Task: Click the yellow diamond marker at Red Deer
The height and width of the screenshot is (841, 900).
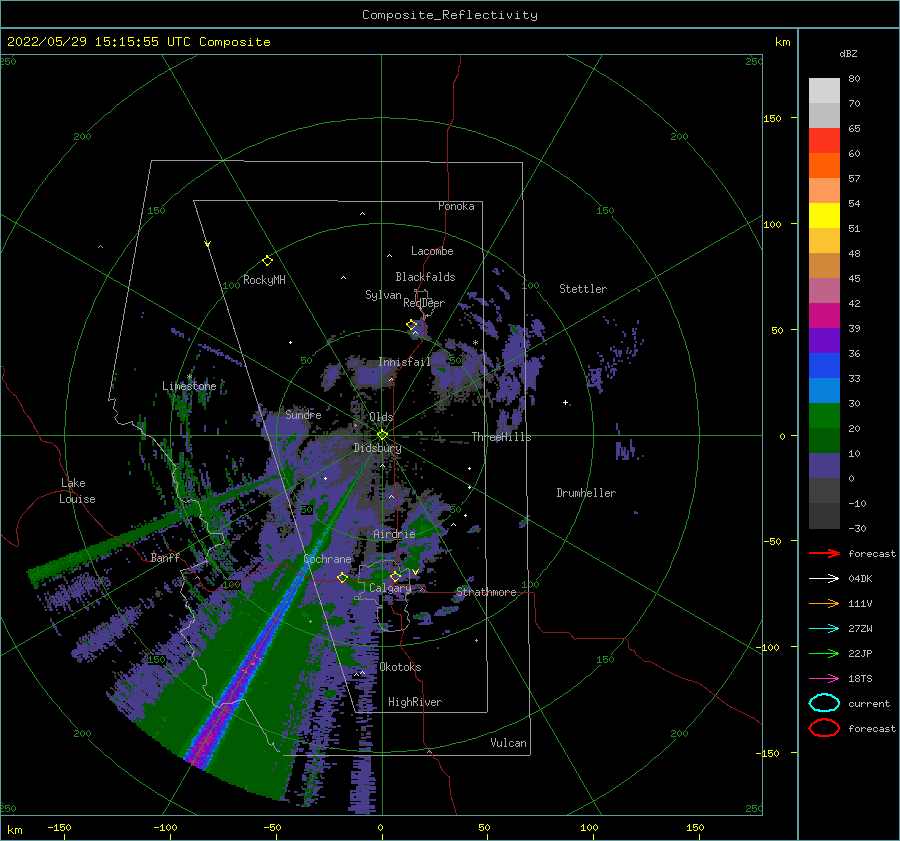Action: point(412,325)
